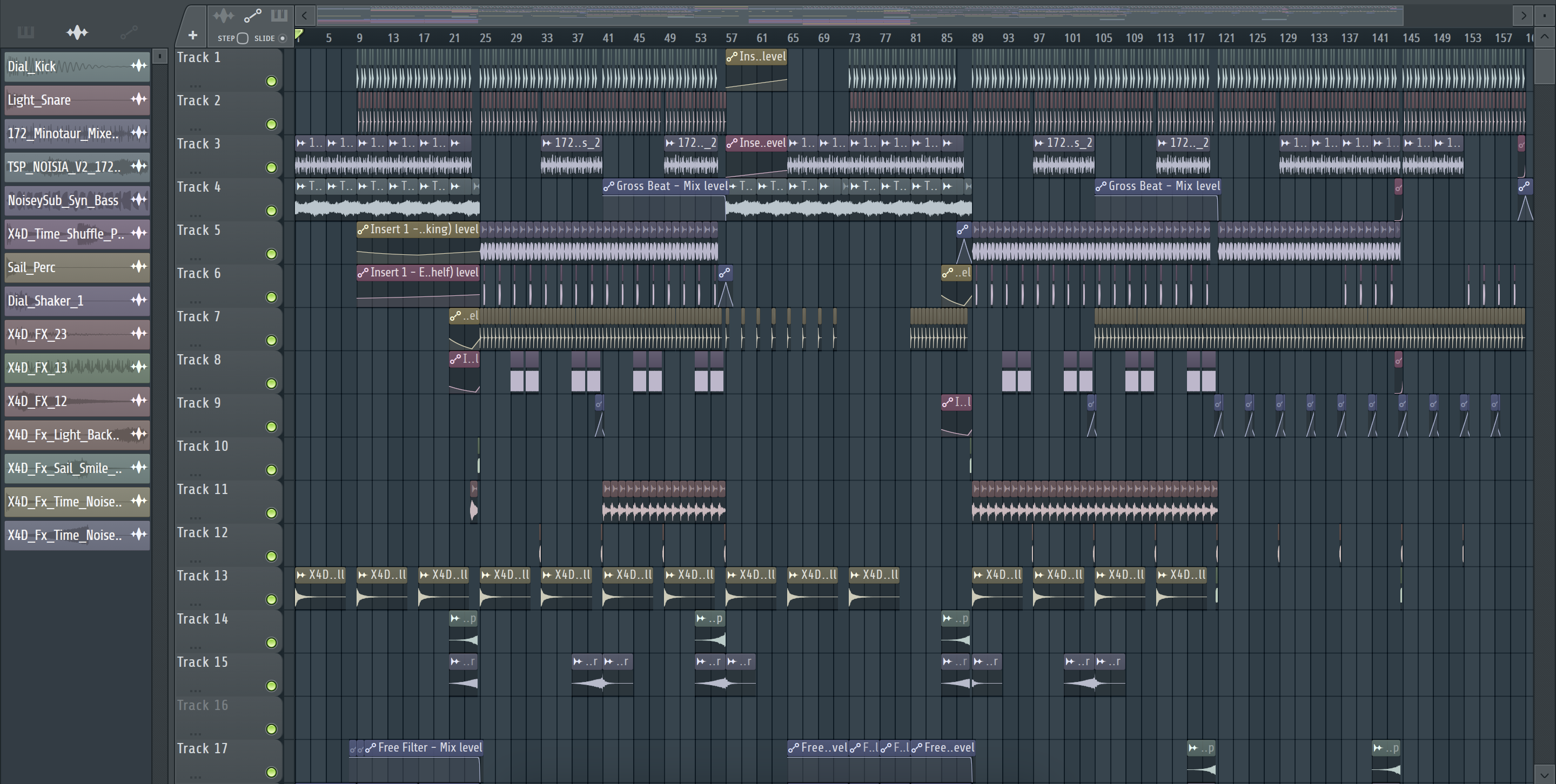The height and width of the screenshot is (784, 1556).
Task: Select the X4D_FX_23 clip in picker
Action: (x=77, y=334)
